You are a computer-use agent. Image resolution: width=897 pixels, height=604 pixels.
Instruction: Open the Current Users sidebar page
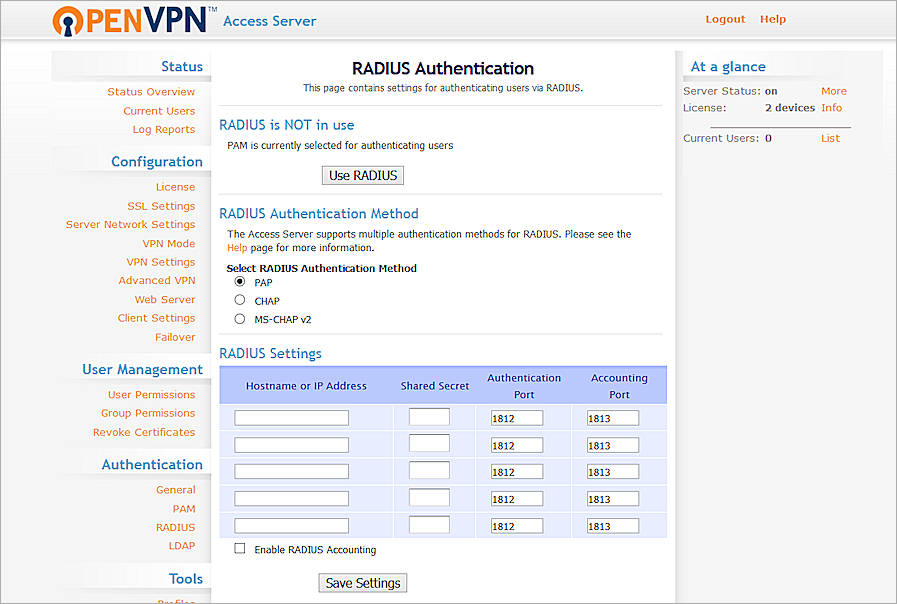coord(159,111)
